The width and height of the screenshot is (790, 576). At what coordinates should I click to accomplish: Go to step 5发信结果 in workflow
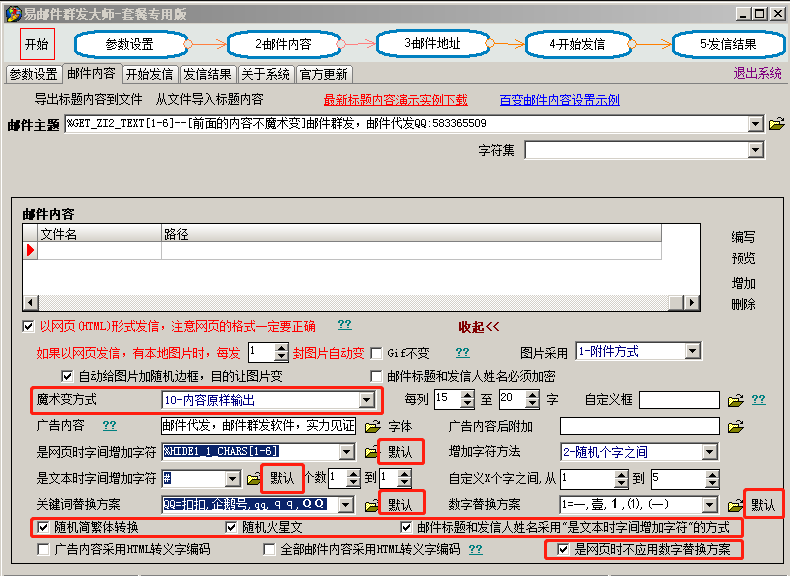pyautogui.click(x=728, y=44)
